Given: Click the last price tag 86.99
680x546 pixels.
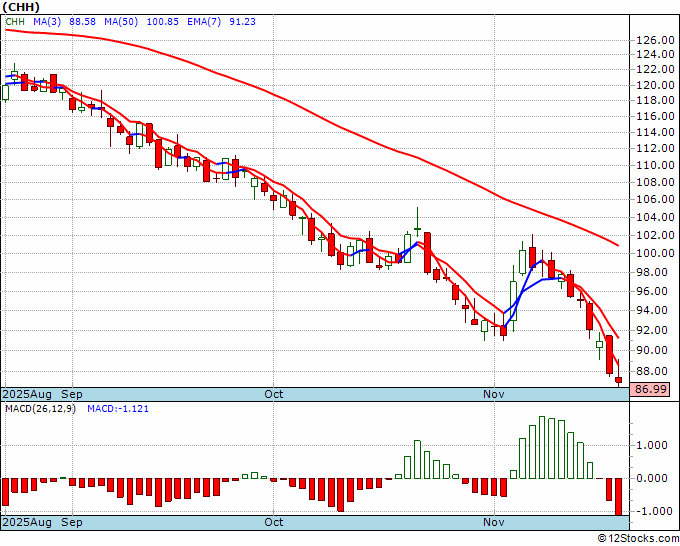Looking at the screenshot, I should click(x=651, y=389).
